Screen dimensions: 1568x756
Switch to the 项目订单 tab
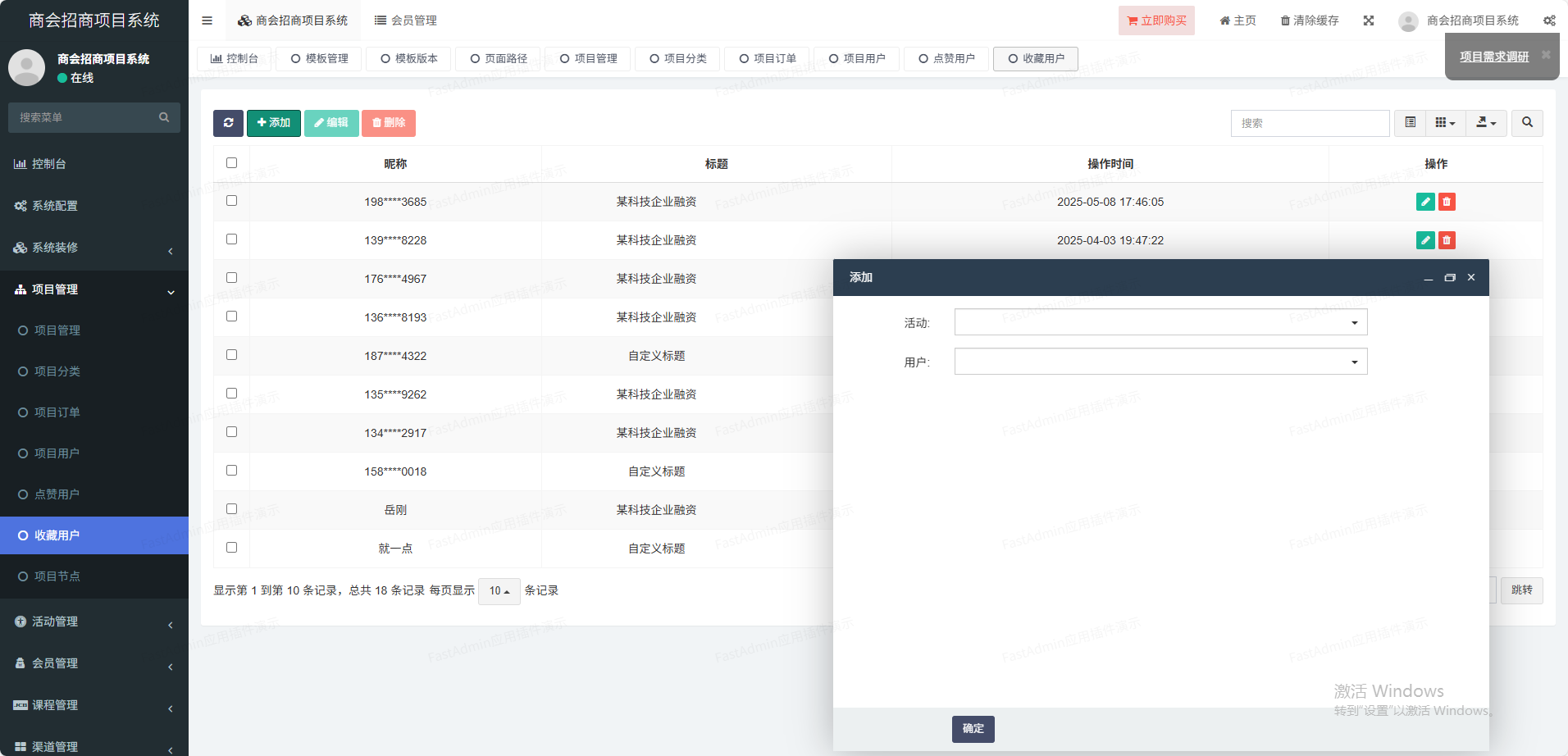click(x=767, y=59)
